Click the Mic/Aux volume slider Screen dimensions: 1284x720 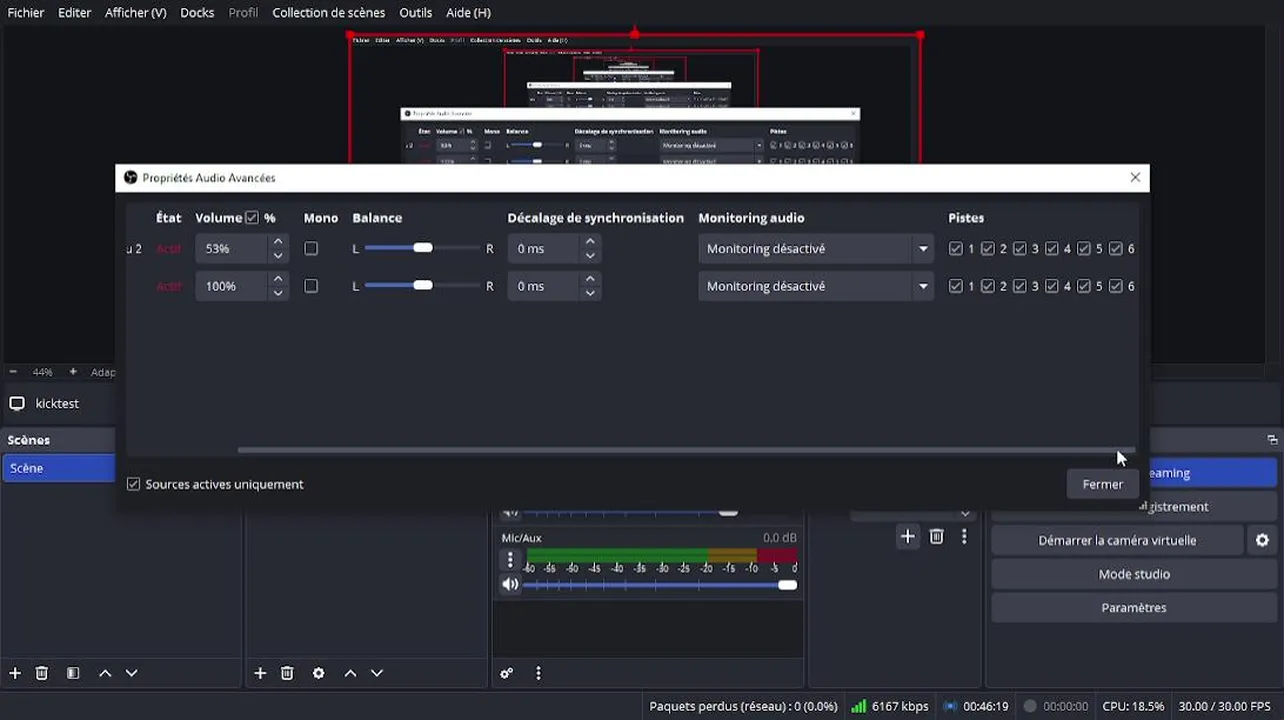(x=660, y=584)
